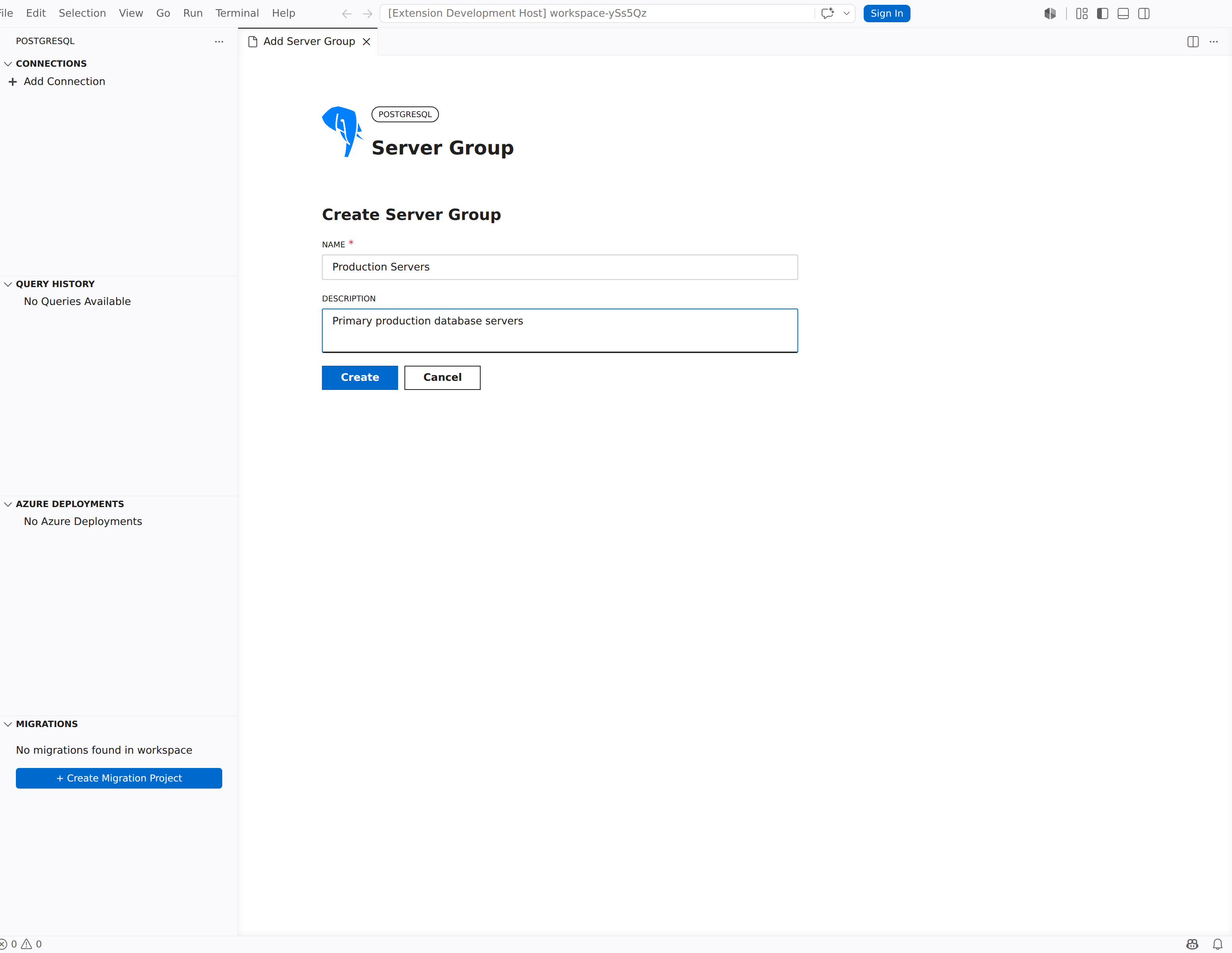Viewport: 1232px width, 953px height.
Task: Open the Copilot chat icon in title bar
Action: pyautogui.click(x=828, y=14)
